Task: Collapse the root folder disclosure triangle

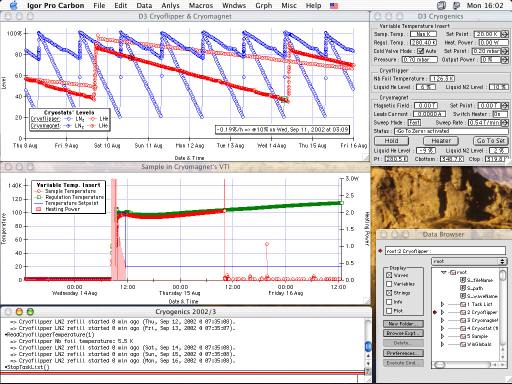Action: pos(443,272)
